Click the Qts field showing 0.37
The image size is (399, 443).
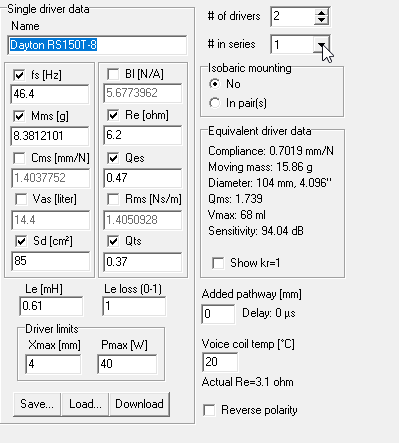click(143, 262)
